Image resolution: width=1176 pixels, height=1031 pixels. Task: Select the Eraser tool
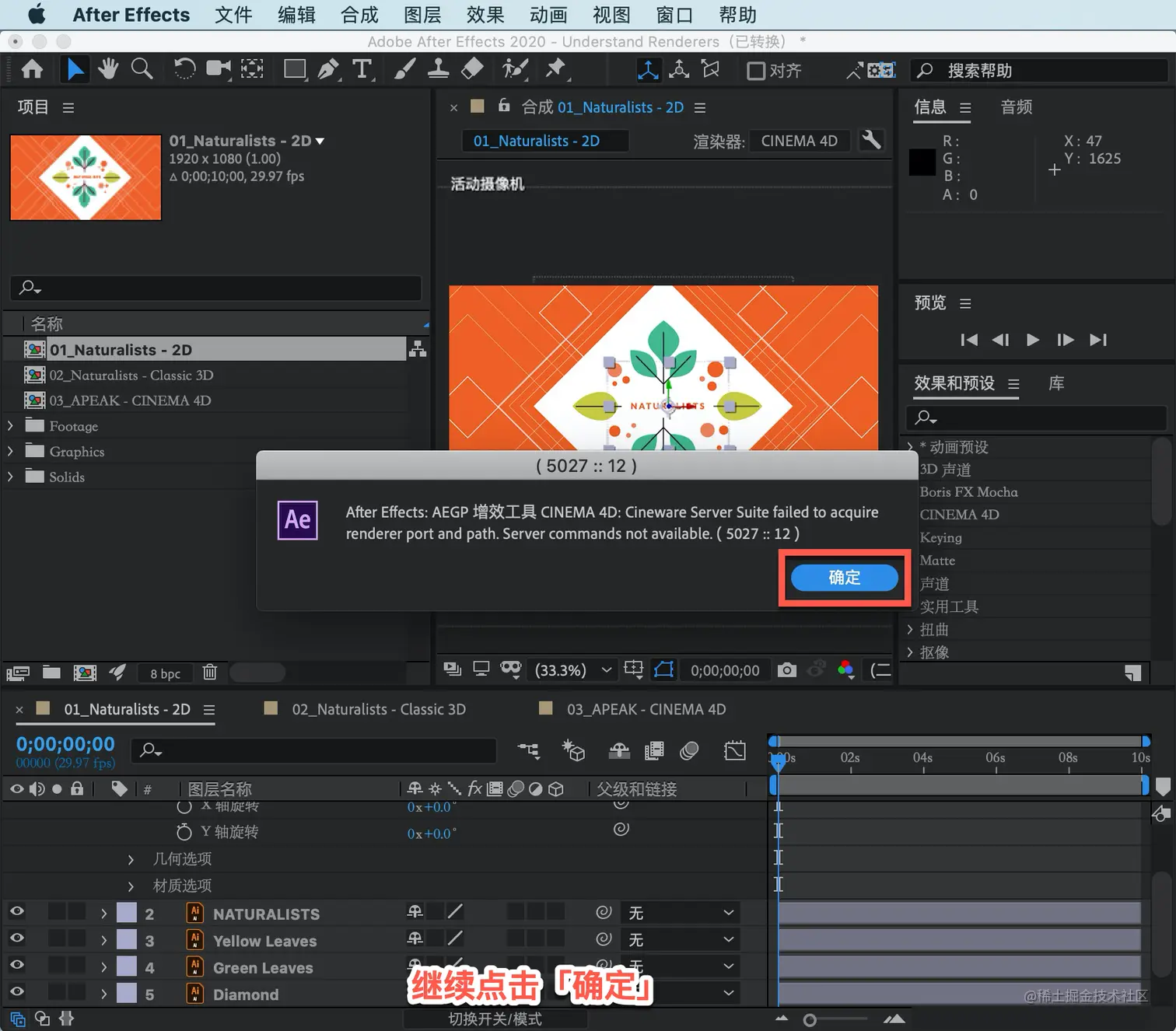pos(472,70)
